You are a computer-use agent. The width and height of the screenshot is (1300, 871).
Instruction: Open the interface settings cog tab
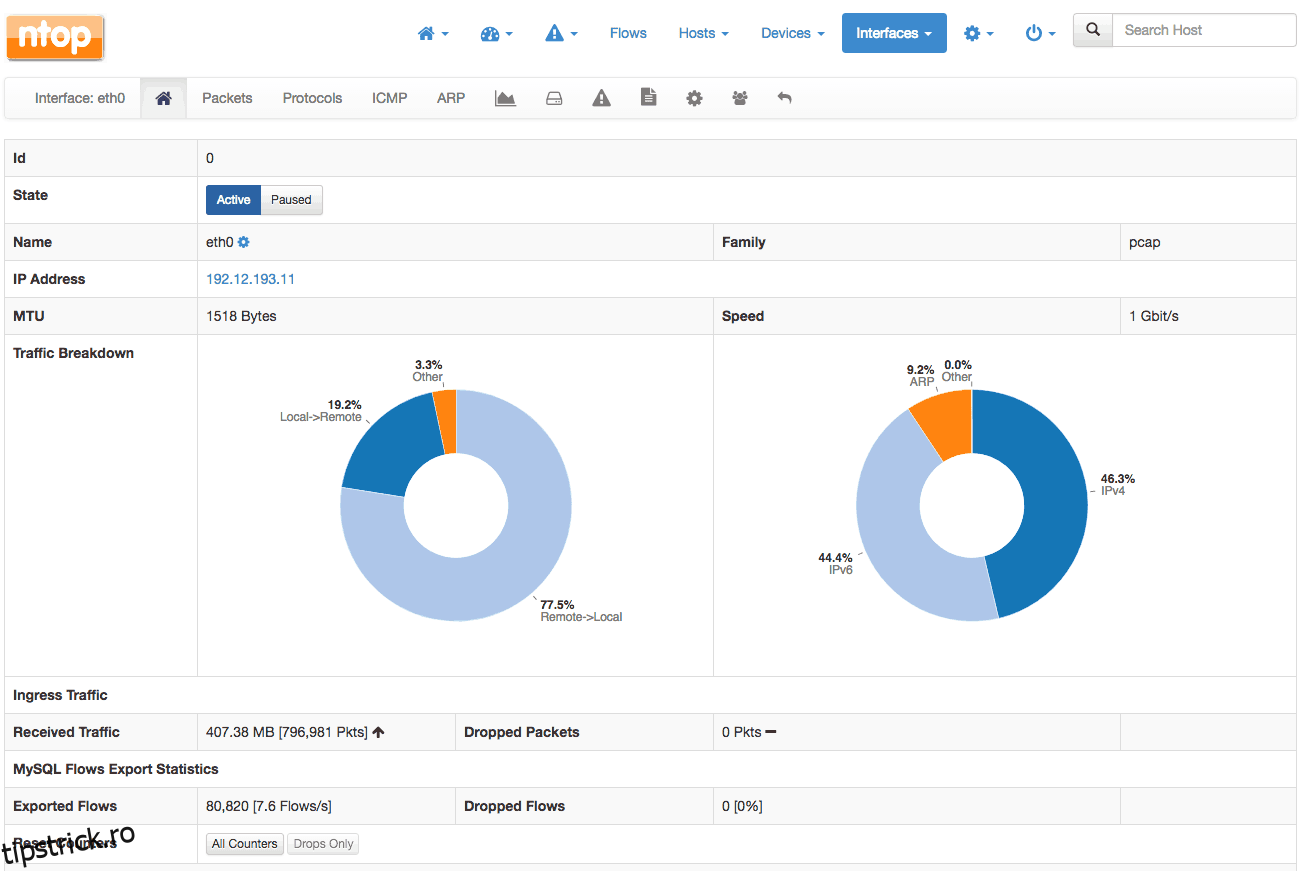(x=694, y=98)
